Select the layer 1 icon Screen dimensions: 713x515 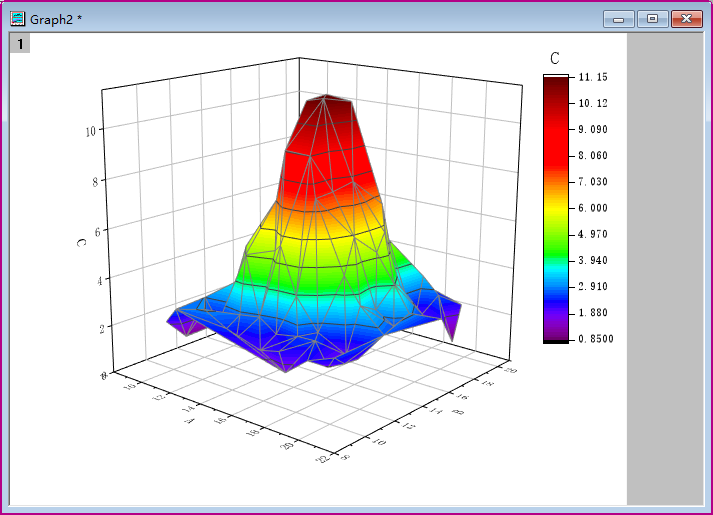[x=20, y=43]
